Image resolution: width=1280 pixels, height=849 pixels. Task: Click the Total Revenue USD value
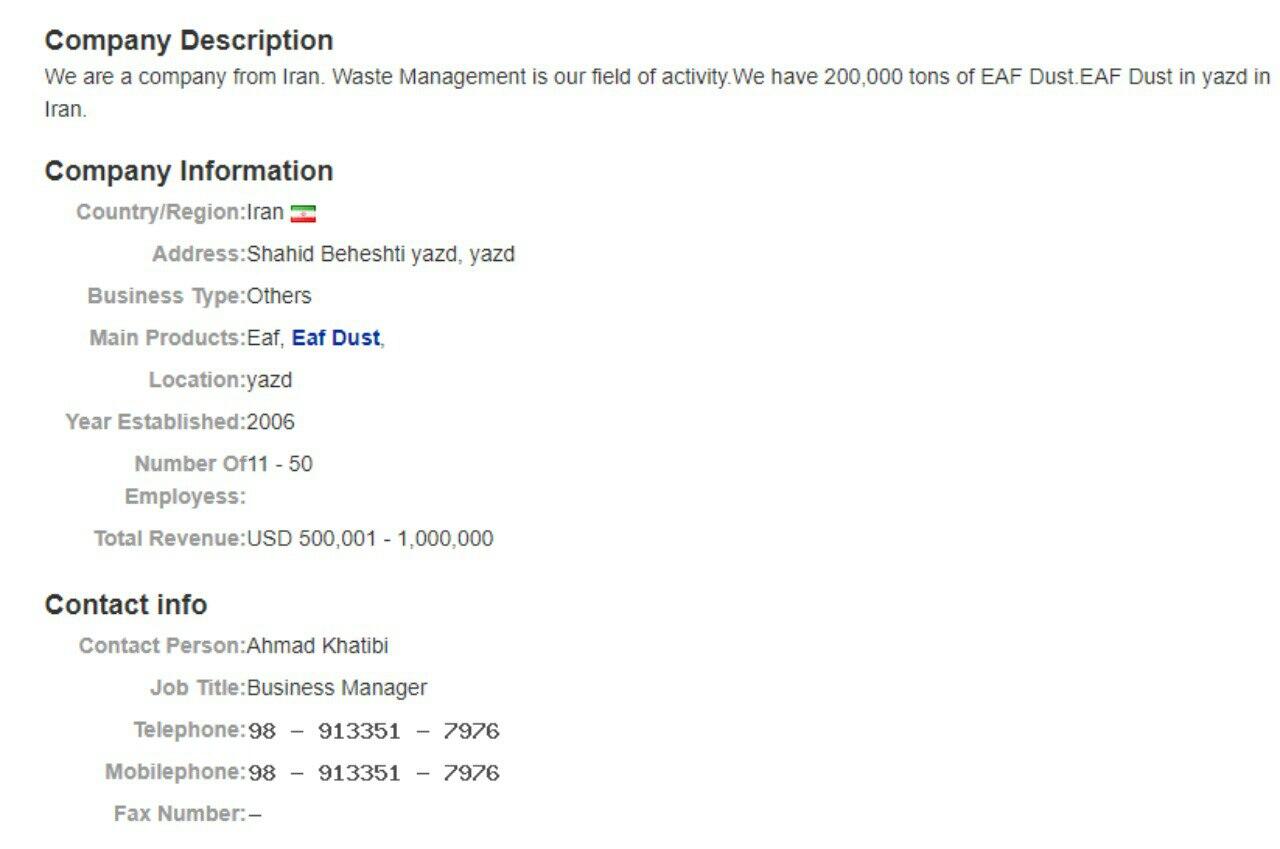370,539
